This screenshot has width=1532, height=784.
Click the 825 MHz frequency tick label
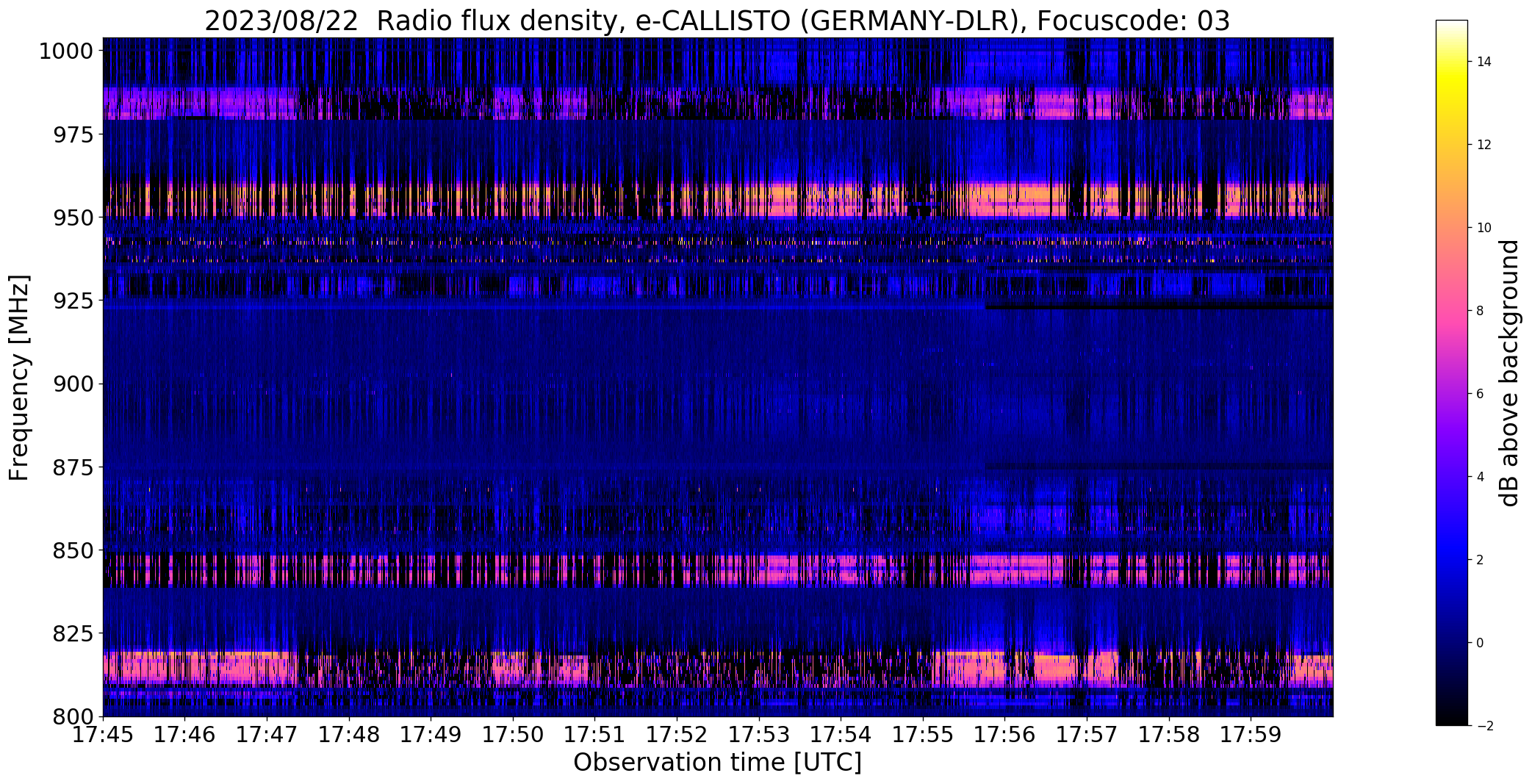(73, 633)
